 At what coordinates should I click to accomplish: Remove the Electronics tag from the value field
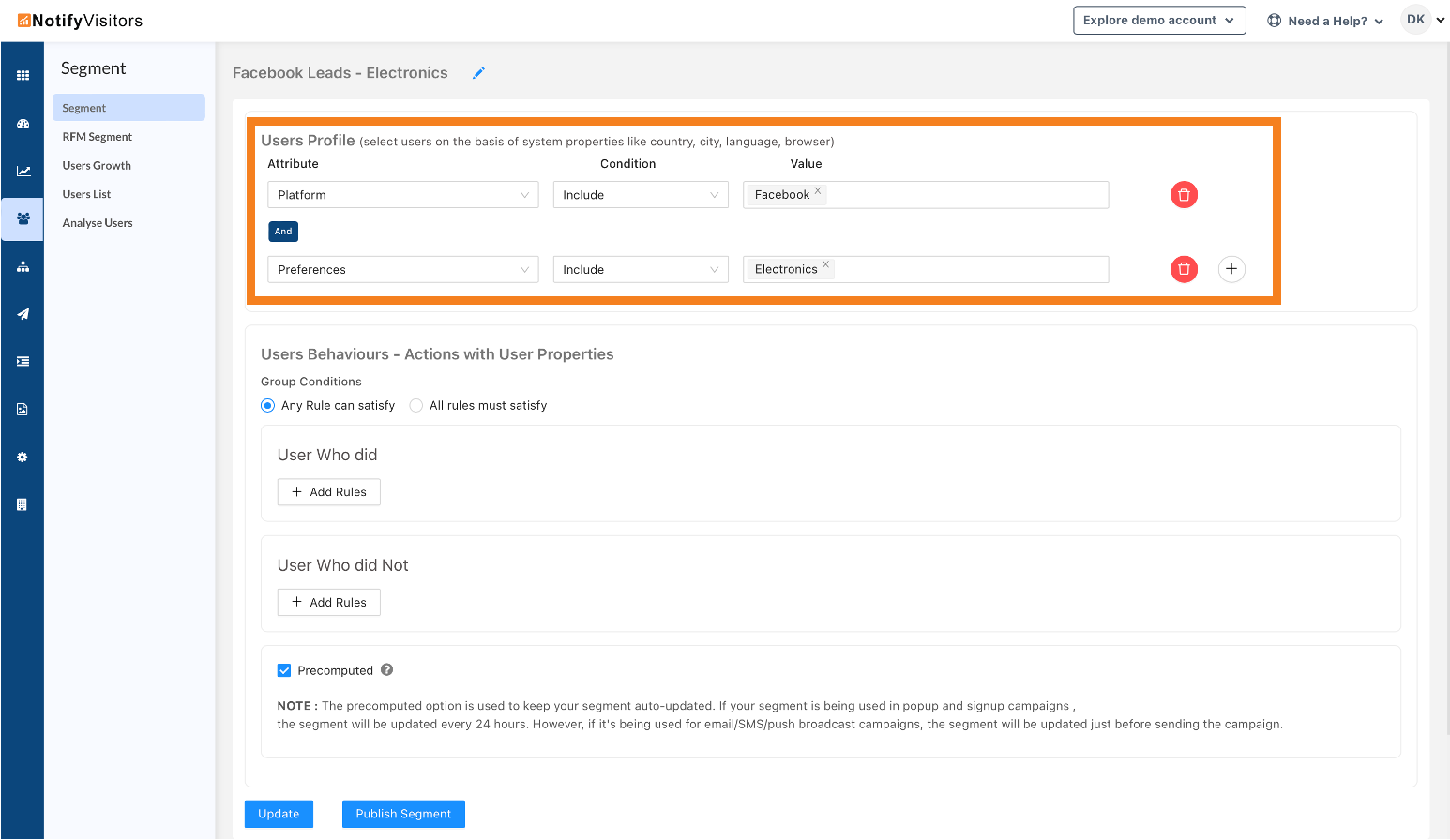(x=825, y=264)
